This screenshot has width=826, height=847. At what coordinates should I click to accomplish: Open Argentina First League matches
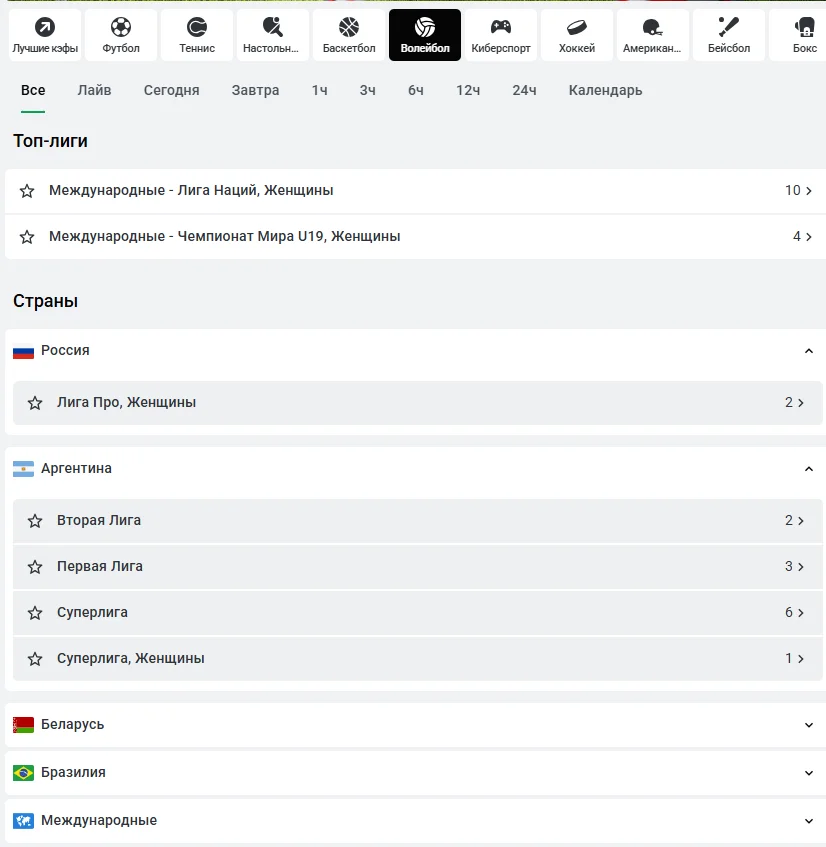coord(100,567)
